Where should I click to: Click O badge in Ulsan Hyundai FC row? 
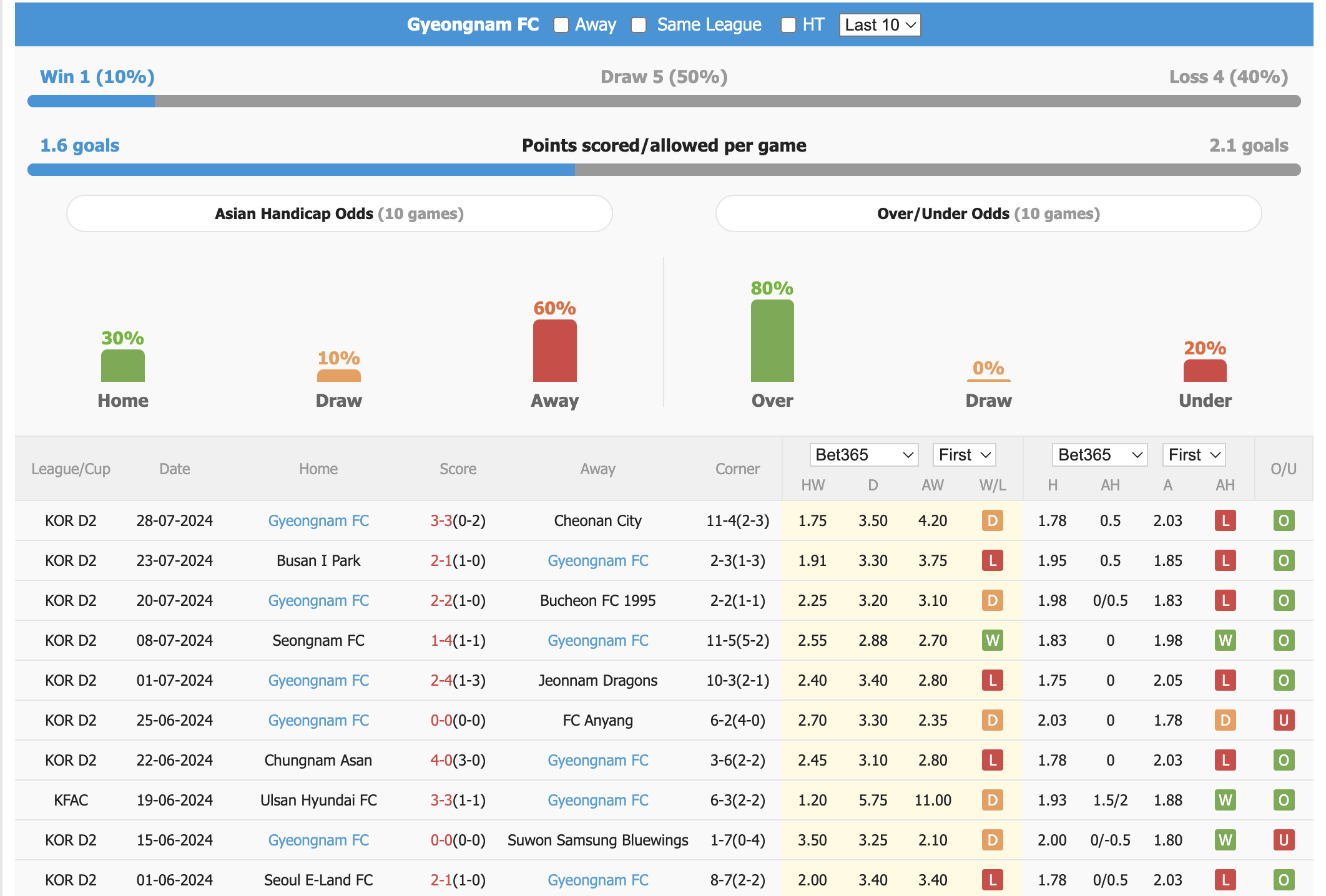[x=1284, y=800]
